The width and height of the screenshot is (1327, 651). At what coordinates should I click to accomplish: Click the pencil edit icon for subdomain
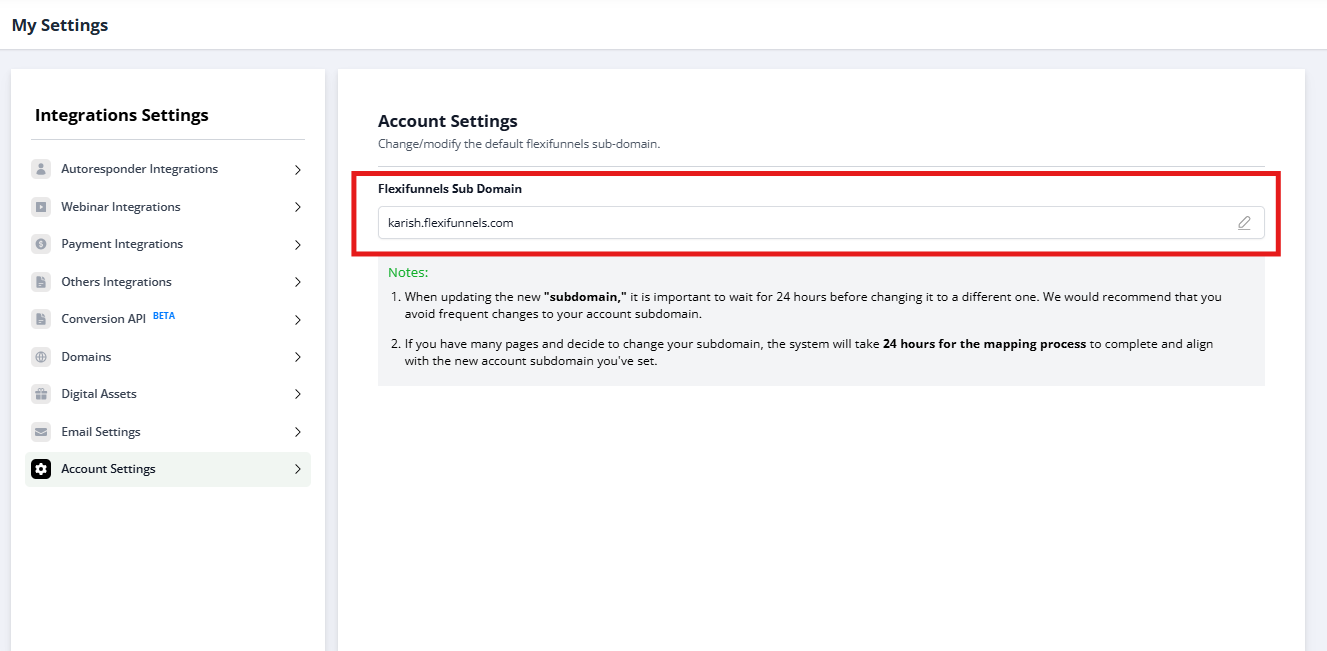point(1244,223)
